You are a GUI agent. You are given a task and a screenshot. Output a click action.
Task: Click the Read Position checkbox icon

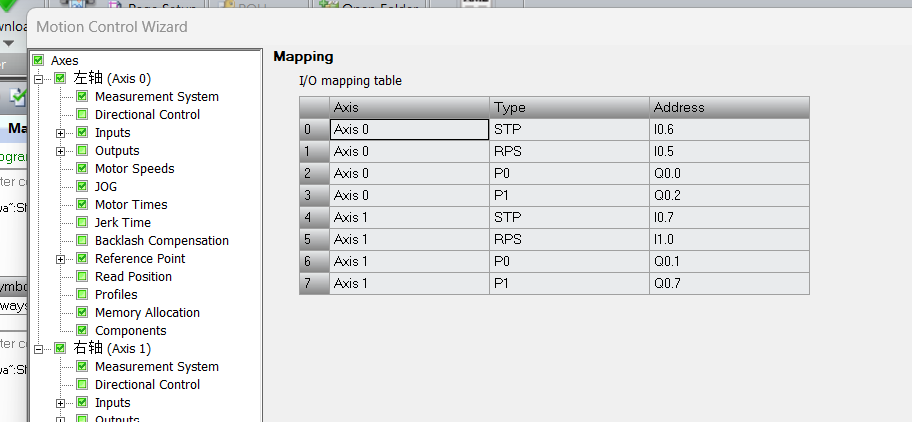[x=82, y=277]
